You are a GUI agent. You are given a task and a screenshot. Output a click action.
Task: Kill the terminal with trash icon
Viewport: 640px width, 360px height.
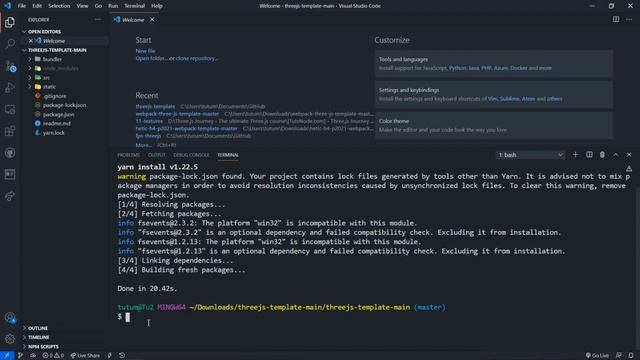coord(602,155)
